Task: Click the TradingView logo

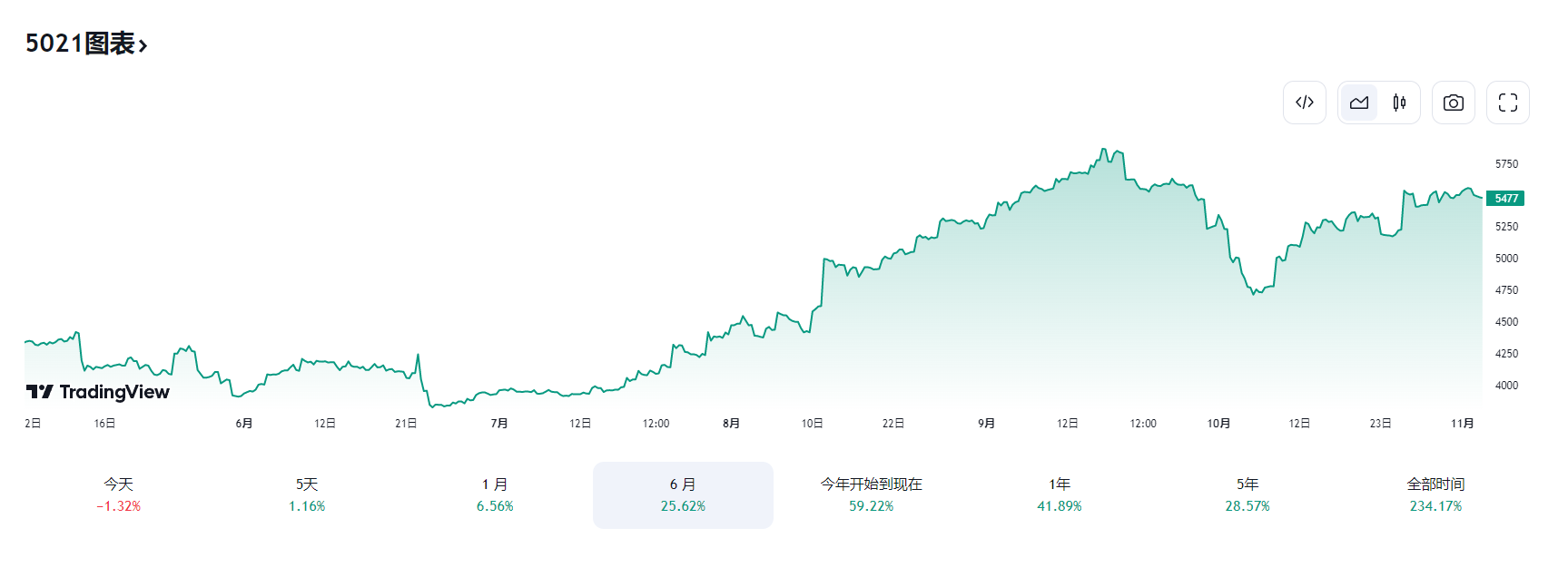Action: pyautogui.click(x=98, y=392)
